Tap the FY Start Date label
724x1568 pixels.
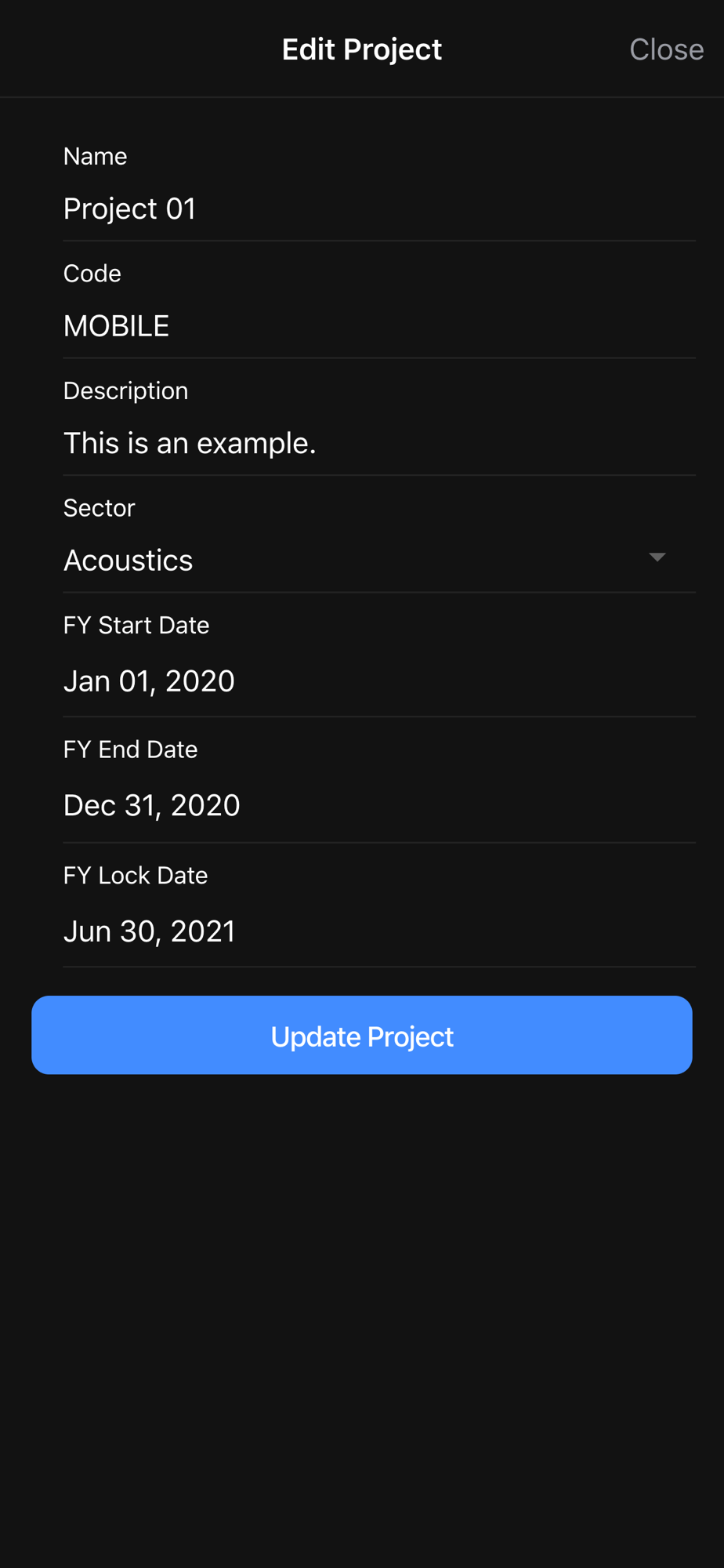(136, 626)
